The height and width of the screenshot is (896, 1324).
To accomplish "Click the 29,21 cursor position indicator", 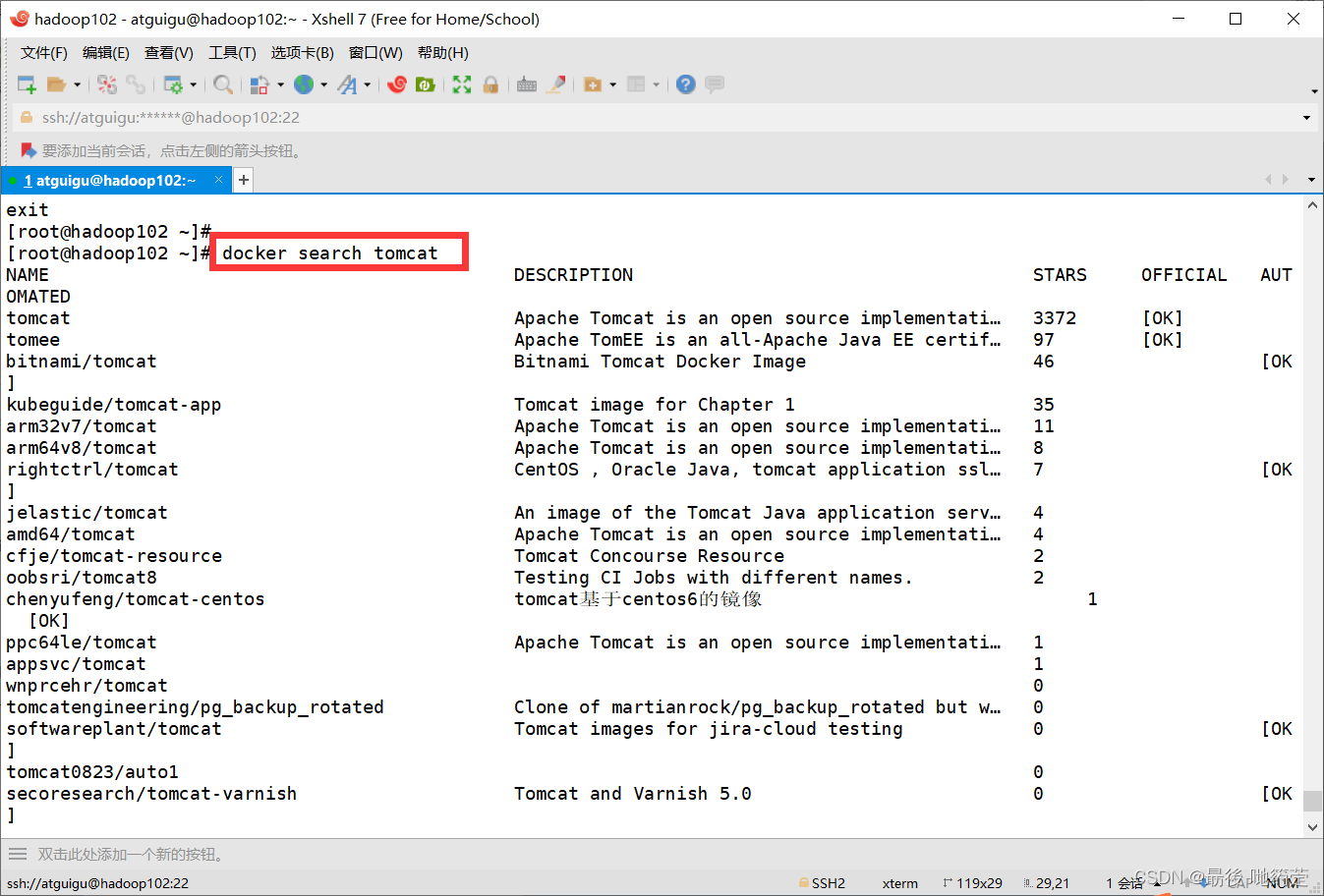I will coord(1046,883).
